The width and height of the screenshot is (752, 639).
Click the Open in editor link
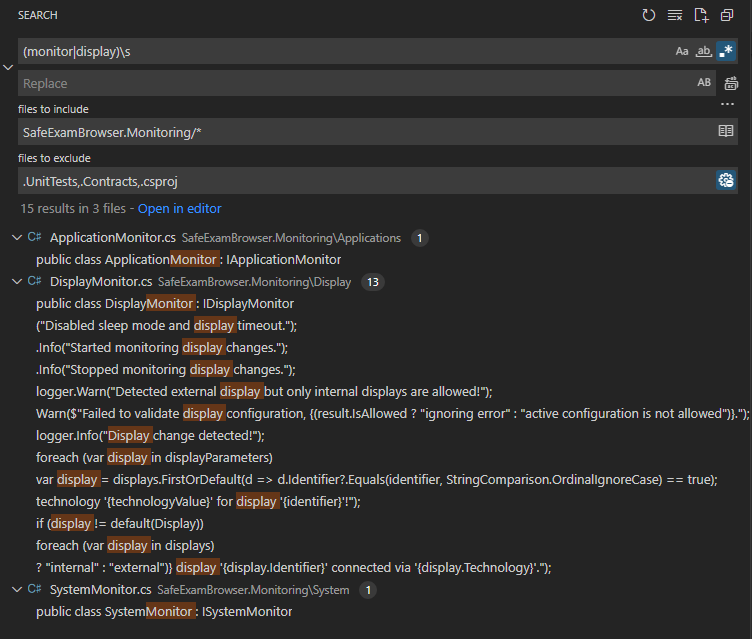coord(179,209)
